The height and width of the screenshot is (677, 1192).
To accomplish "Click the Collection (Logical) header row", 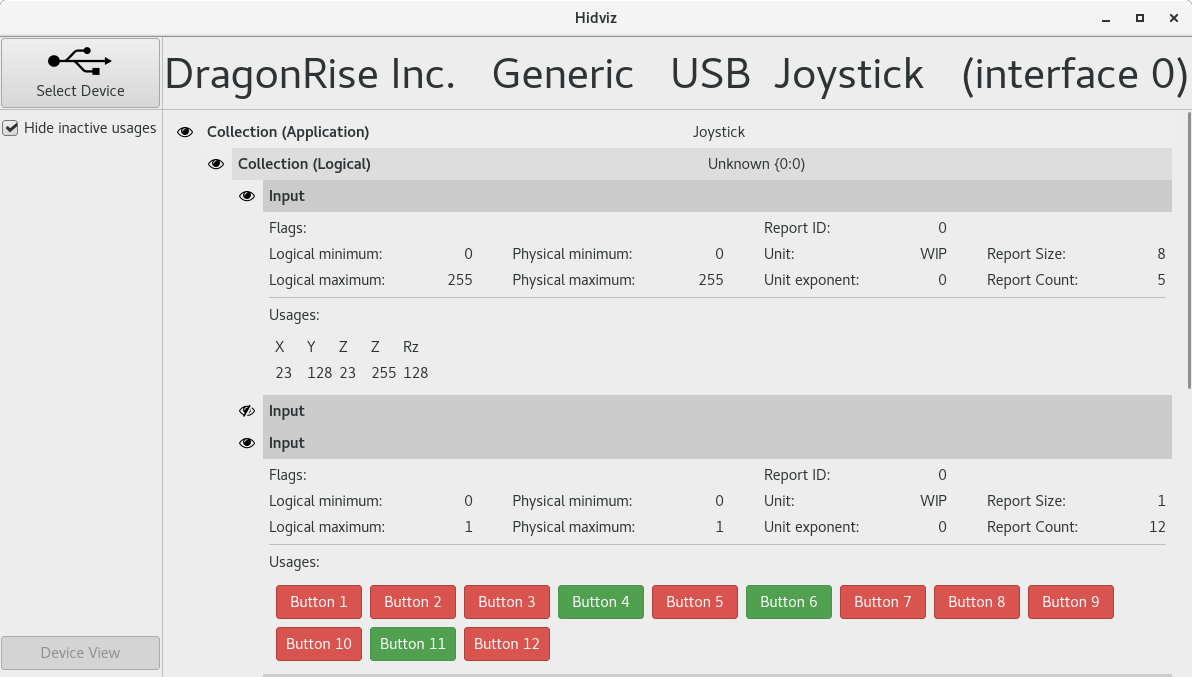I will (702, 164).
